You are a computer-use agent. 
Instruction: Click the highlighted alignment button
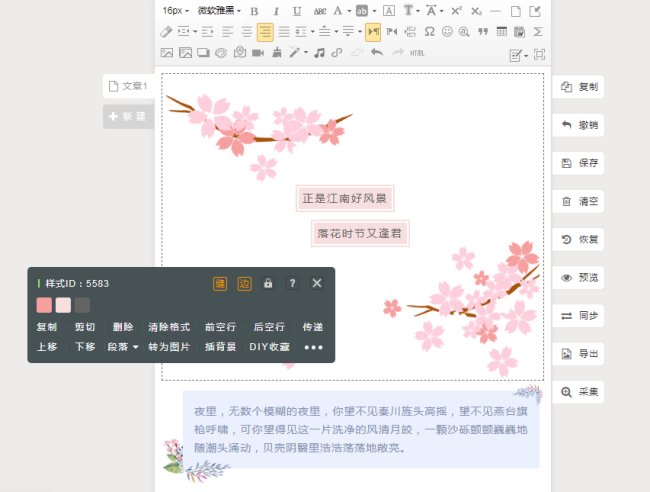point(265,32)
